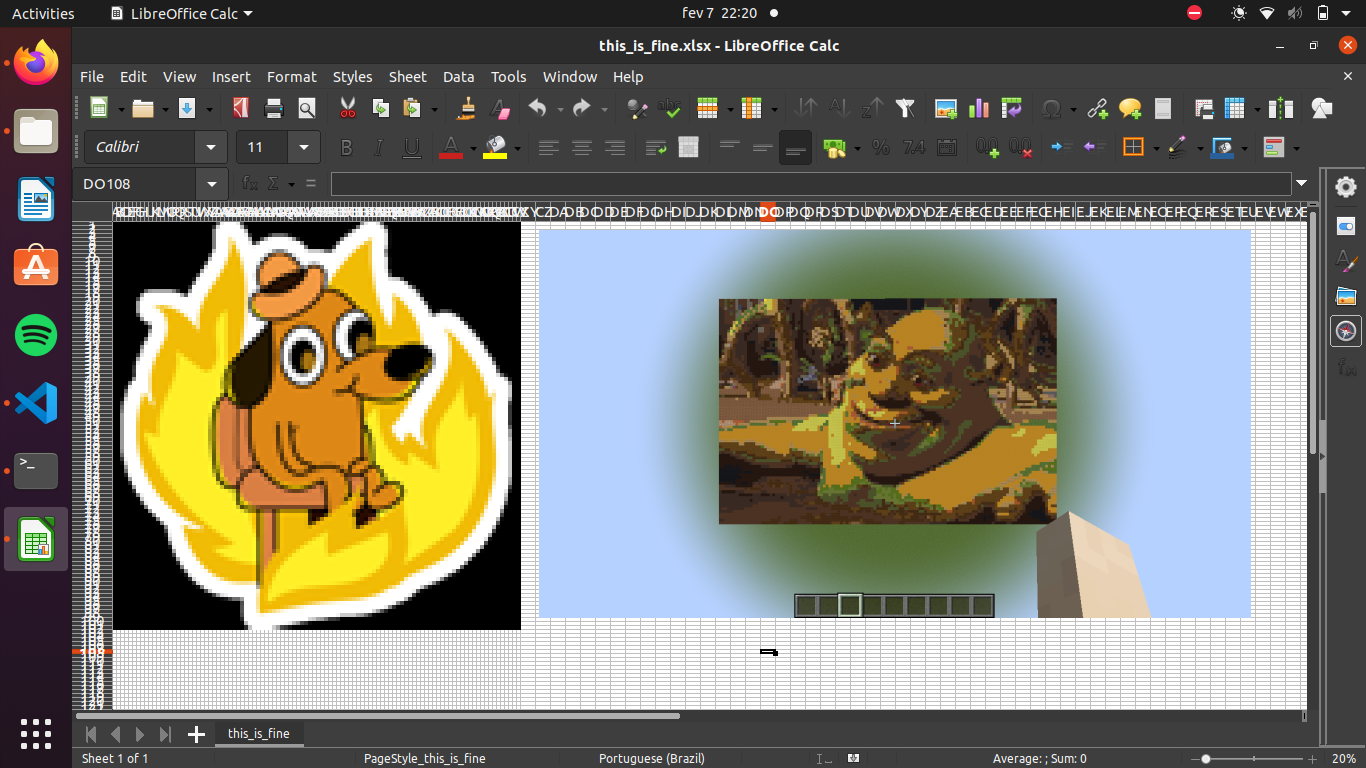The image size is (1366, 768).
Task: Toggle Italic formatting
Action: point(378,147)
